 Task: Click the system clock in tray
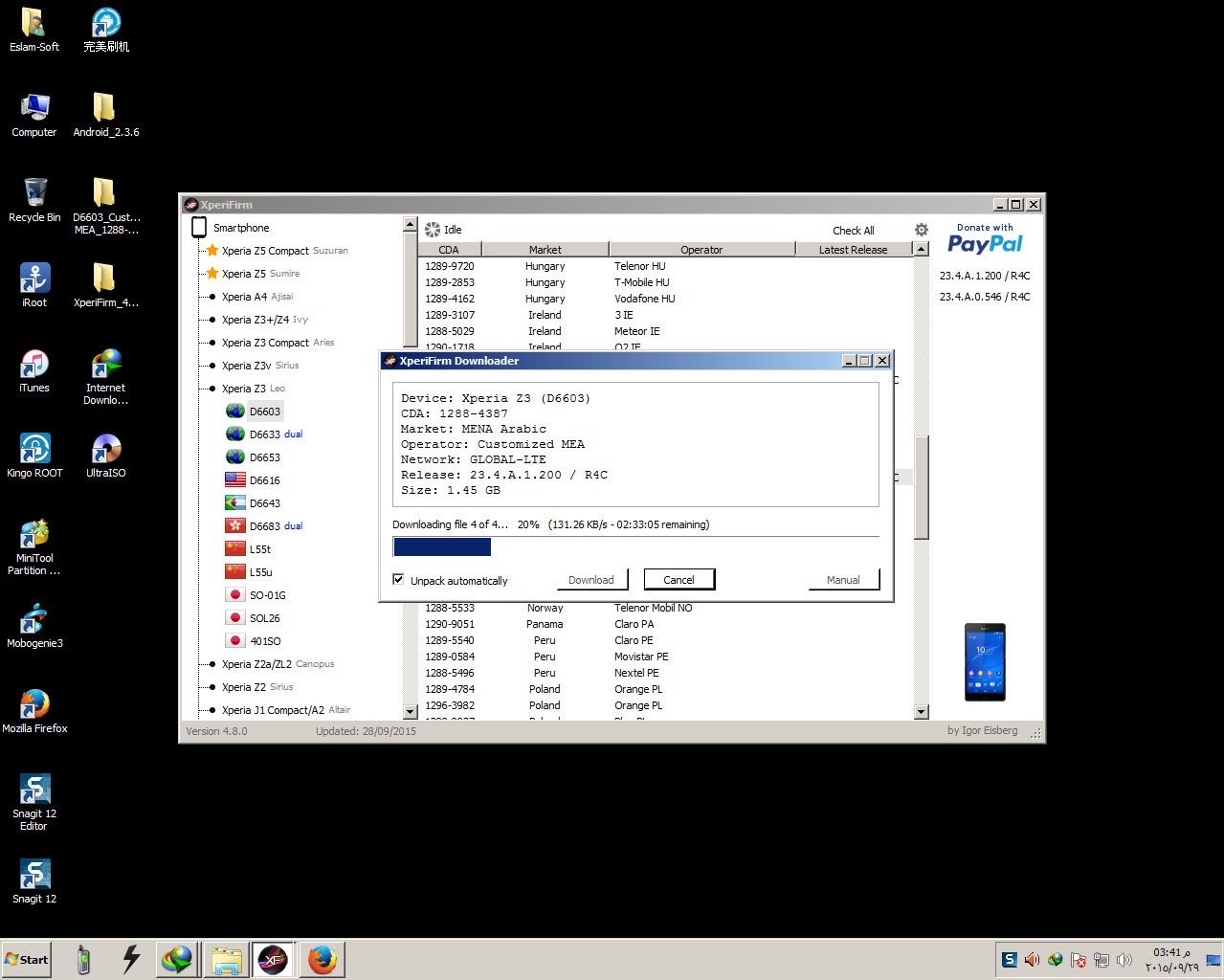click(x=1172, y=959)
